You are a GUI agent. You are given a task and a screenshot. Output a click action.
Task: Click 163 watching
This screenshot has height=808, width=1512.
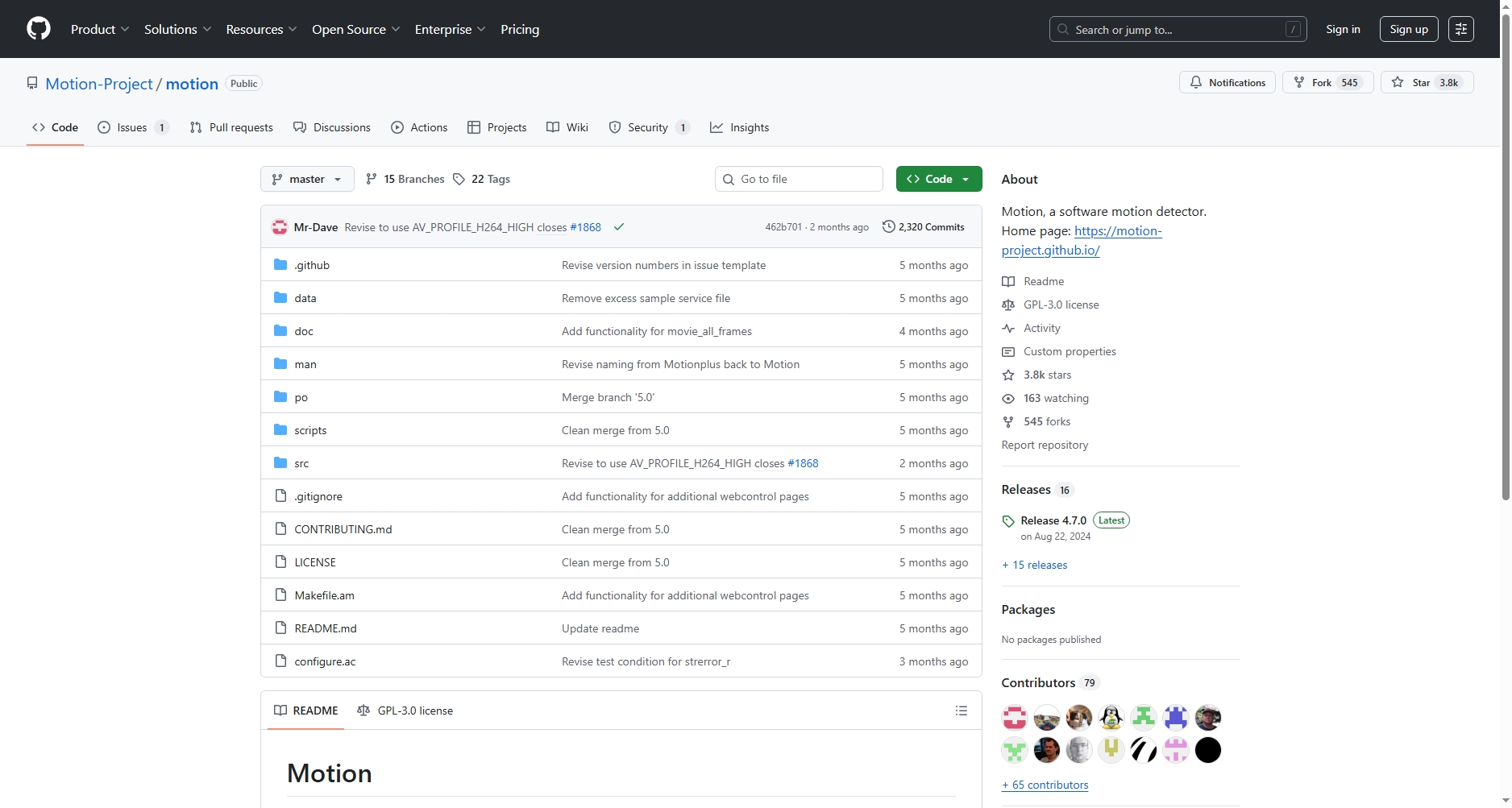coord(1056,398)
